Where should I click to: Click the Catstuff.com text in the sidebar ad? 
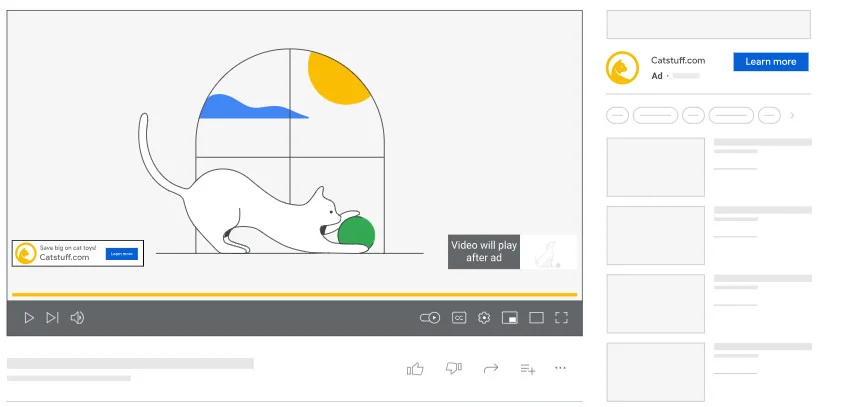click(678, 61)
